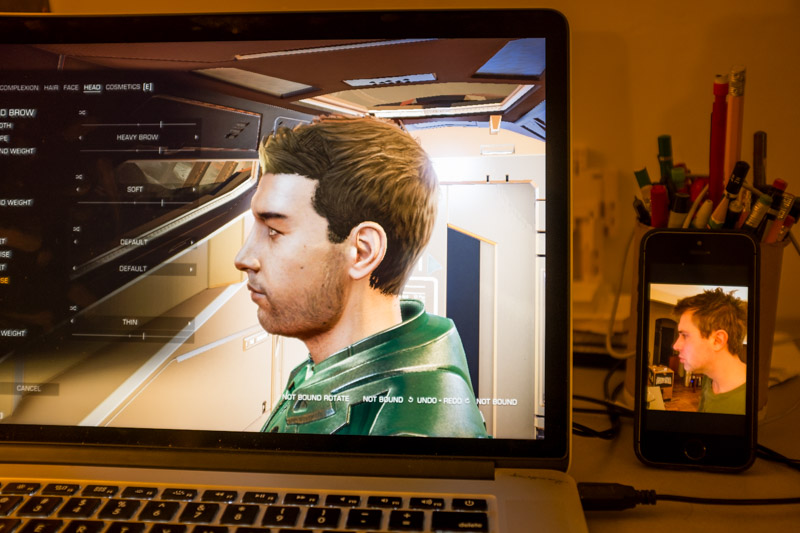Viewport: 800px width, 533px height.
Task: Click the slider above HEAVY BROW
Action: [x=139, y=124]
